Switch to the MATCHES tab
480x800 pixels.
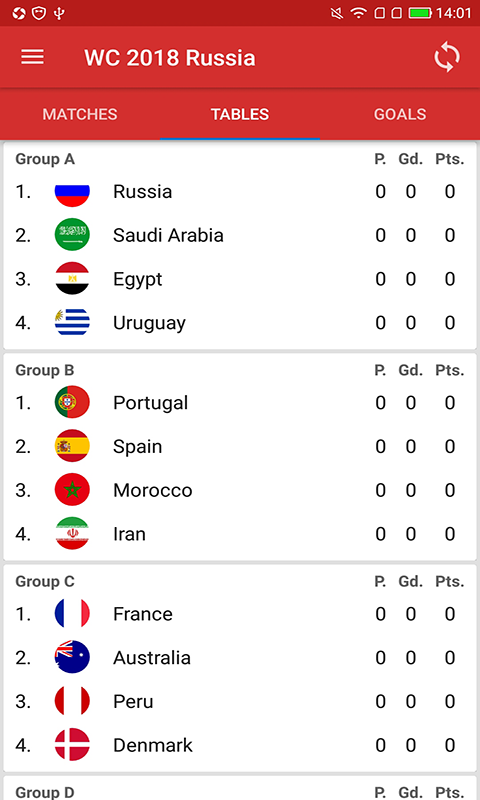(80, 114)
